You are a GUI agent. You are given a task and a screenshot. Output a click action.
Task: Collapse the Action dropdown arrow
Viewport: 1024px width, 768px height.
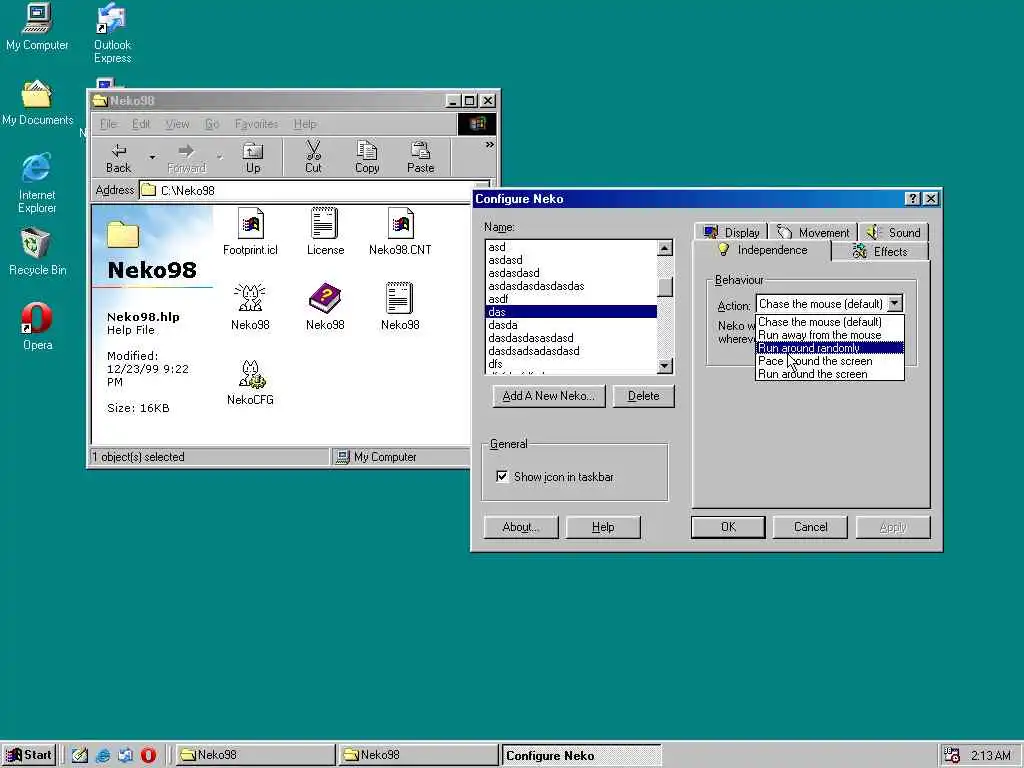[x=895, y=304]
